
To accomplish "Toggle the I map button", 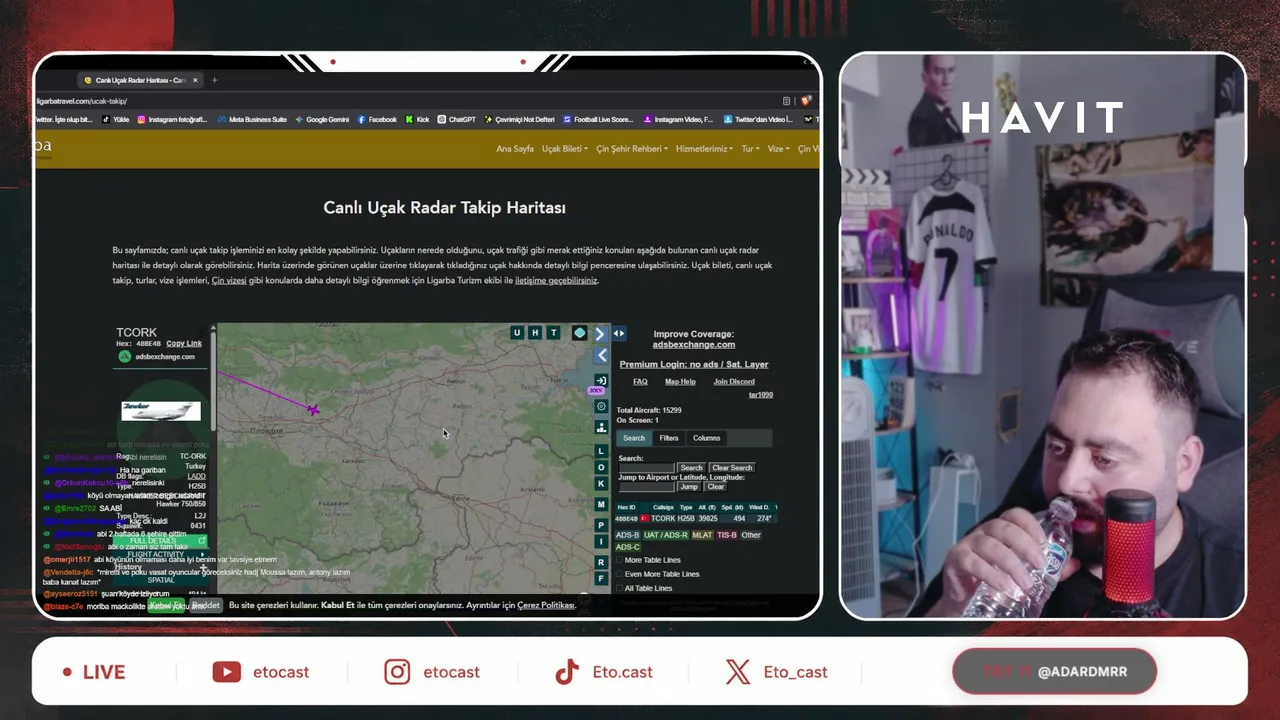I will pos(601,542).
